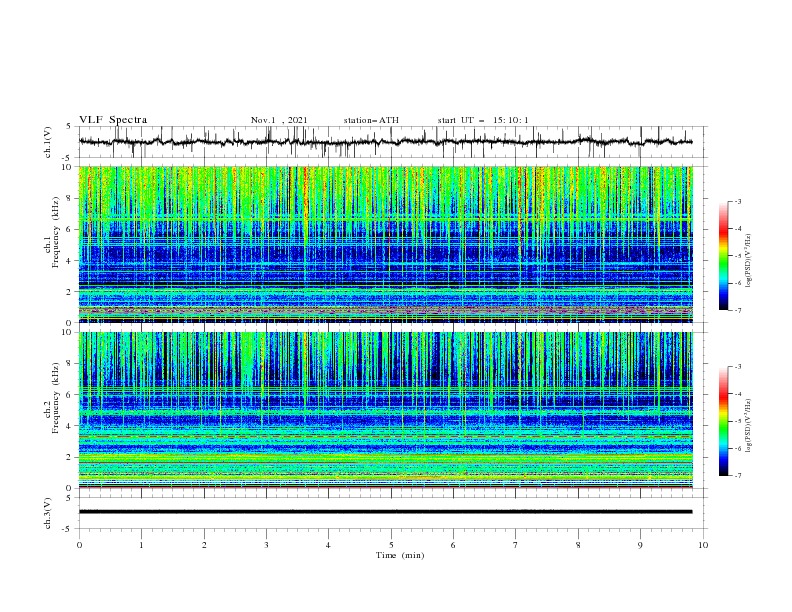Screen dimensions: 792x612
Task: Select the "start UT = 15:10:1" text
Action: click(483, 120)
